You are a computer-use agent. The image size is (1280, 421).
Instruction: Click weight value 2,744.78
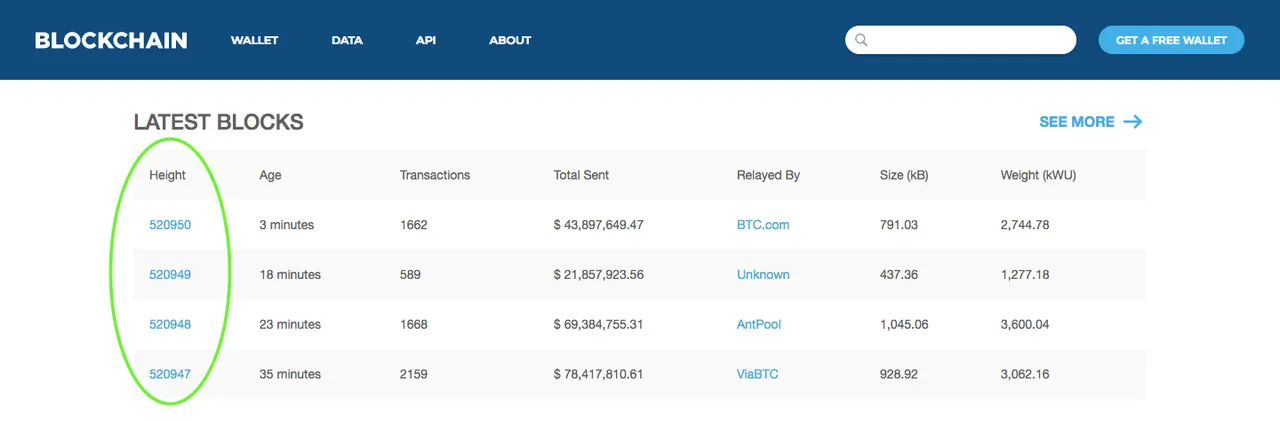1025,225
